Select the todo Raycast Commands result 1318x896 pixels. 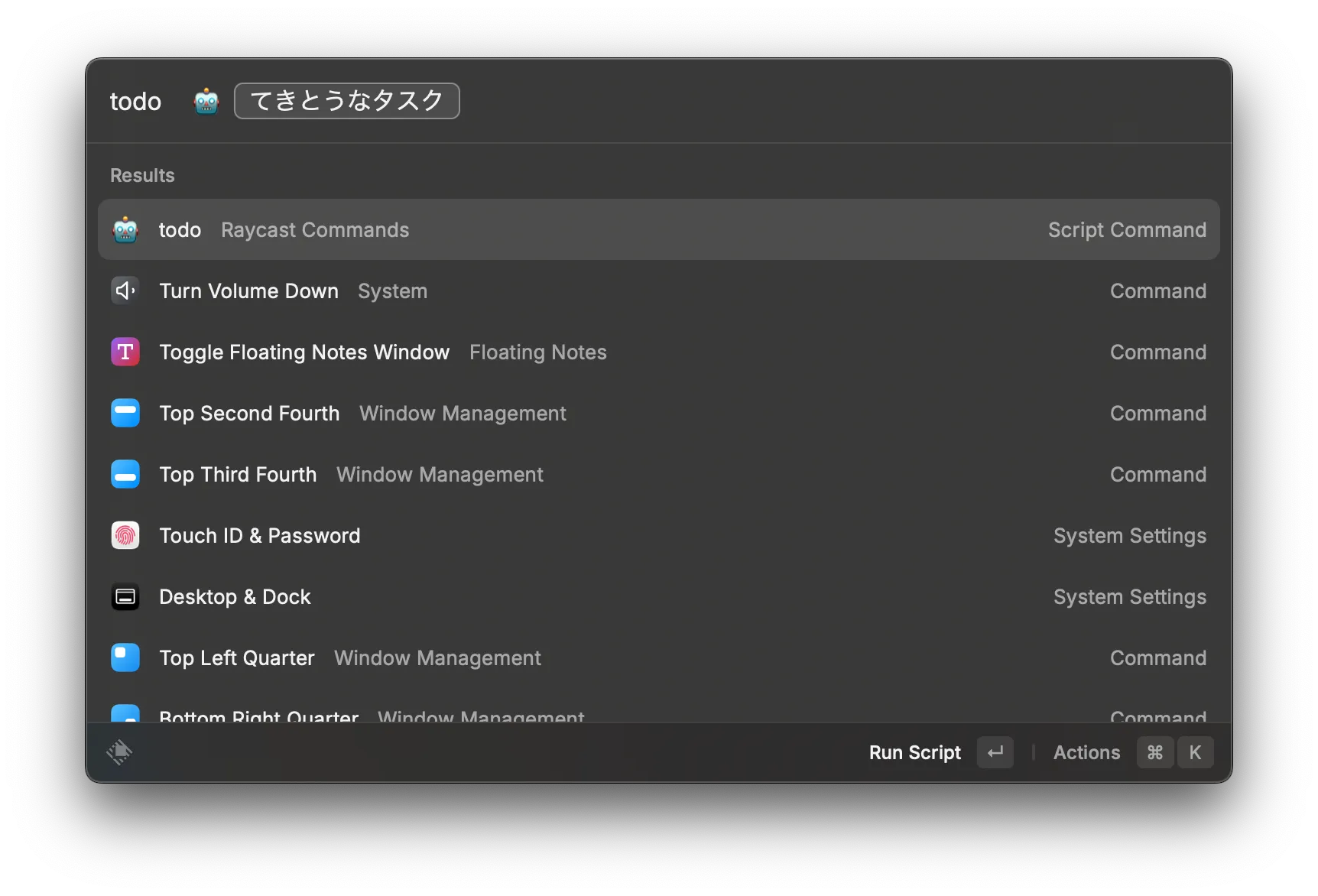658,229
